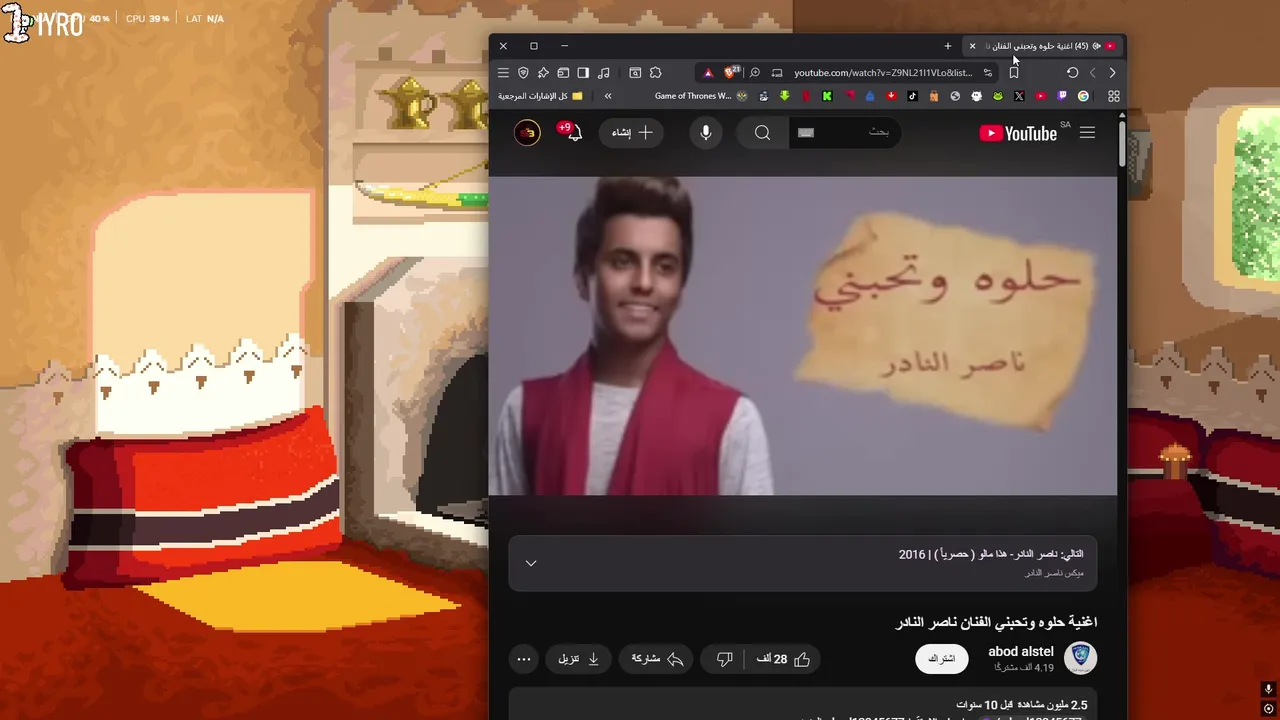Click the video player area
Image resolution: width=1280 pixels, height=720 pixels.
click(802, 335)
